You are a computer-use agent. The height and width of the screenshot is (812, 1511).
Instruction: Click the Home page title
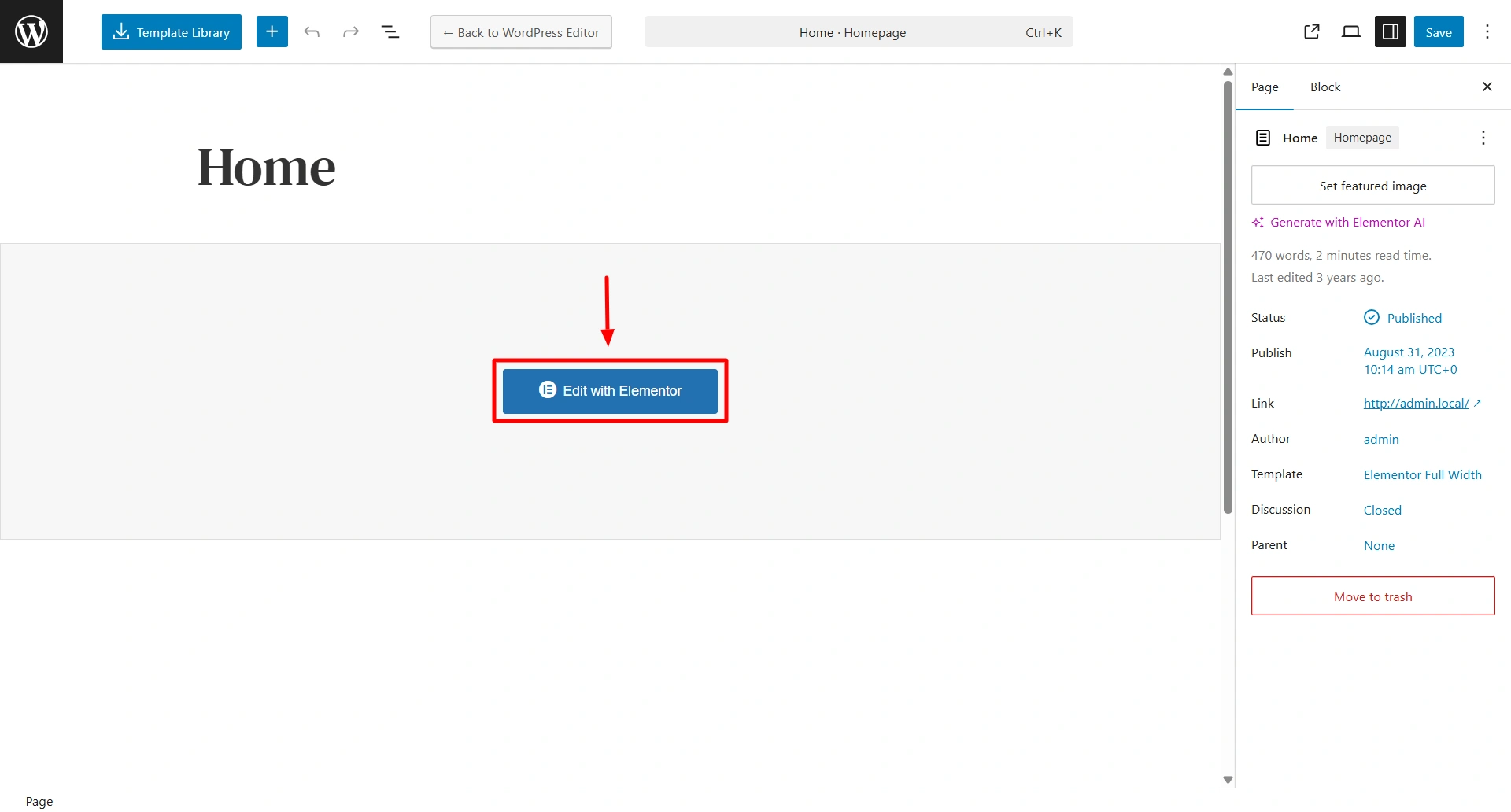coord(267,168)
